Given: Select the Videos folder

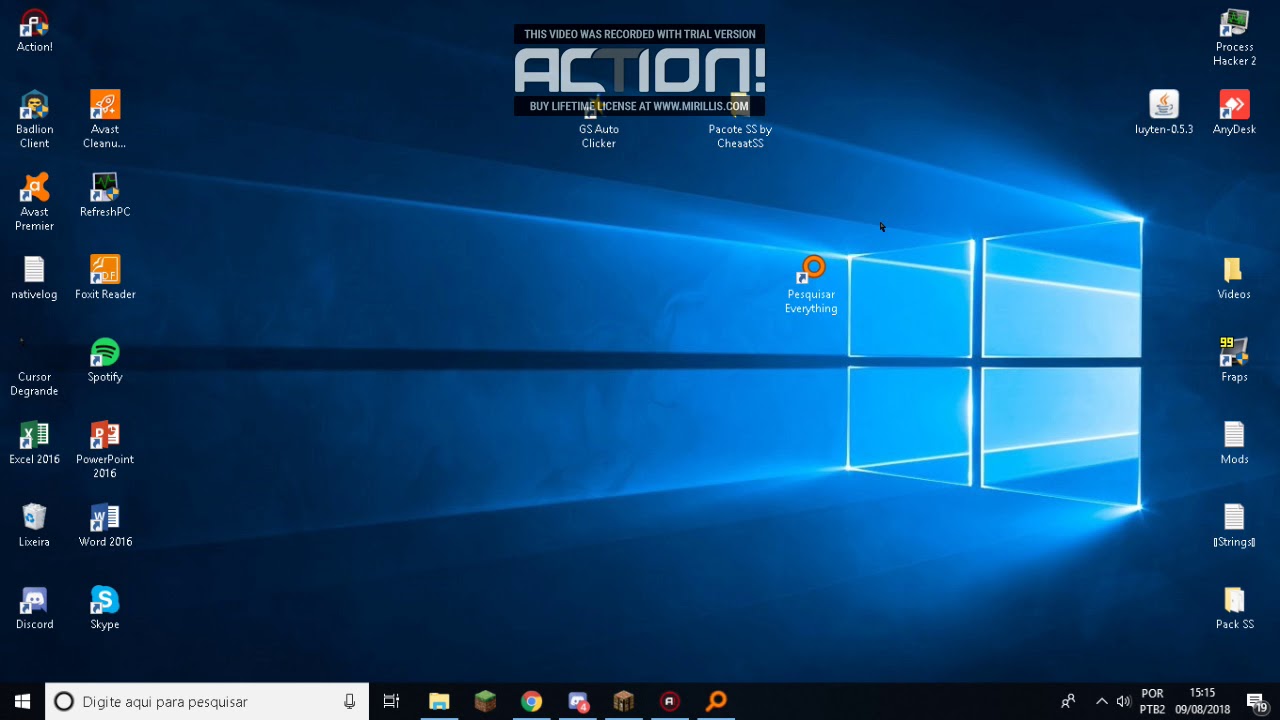Looking at the screenshot, I should click(1234, 277).
